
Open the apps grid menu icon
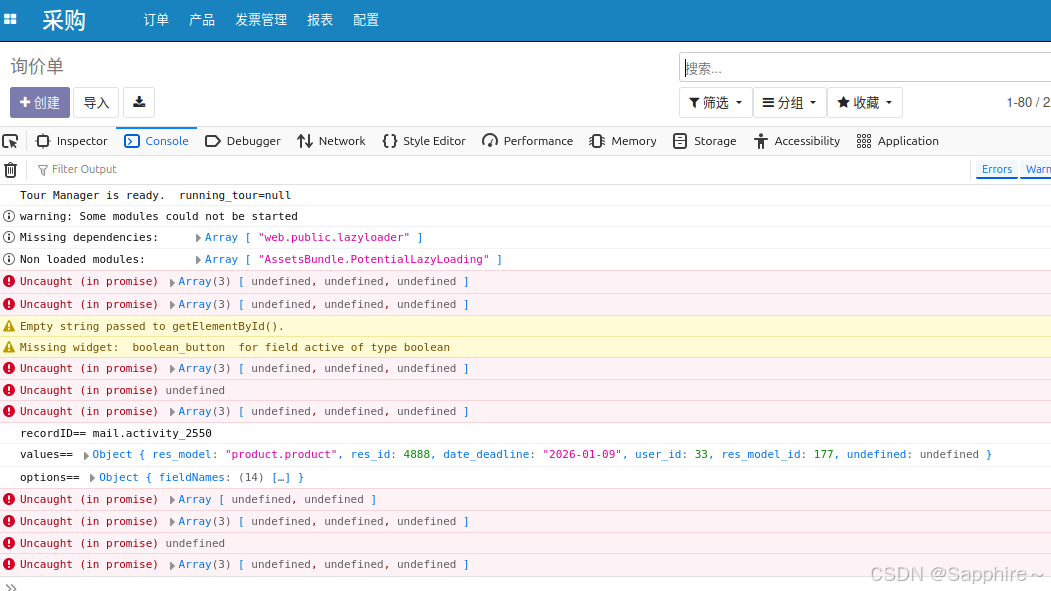click(10, 19)
